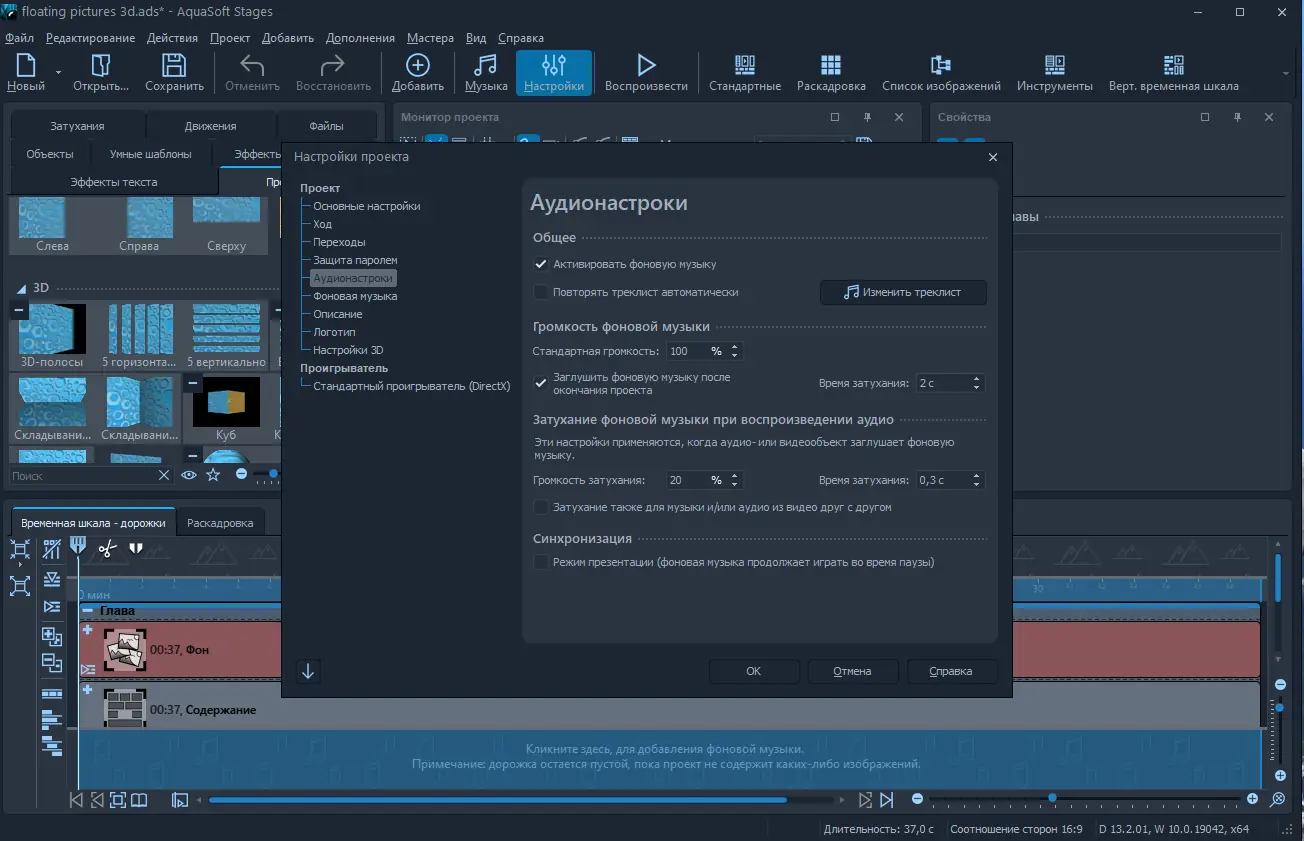
Task: Enable Режим презентации checkbox
Action: [x=541, y=562]
